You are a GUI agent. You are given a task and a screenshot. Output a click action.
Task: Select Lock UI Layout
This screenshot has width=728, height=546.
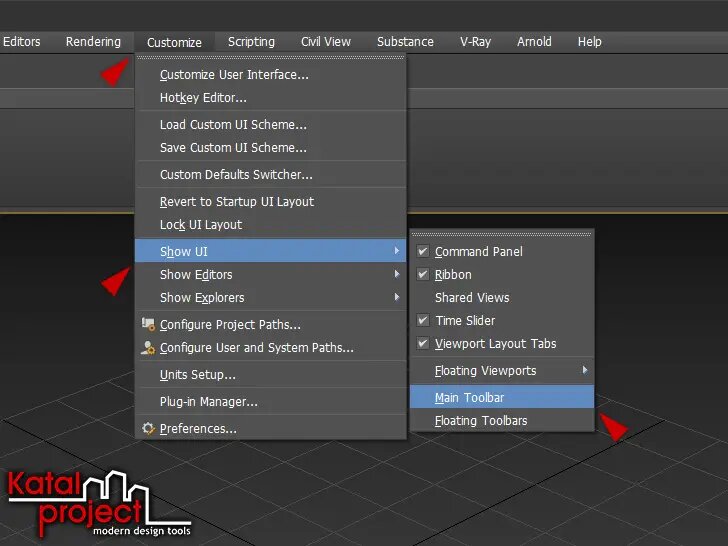pyautogui.click(x=271, y=225)
